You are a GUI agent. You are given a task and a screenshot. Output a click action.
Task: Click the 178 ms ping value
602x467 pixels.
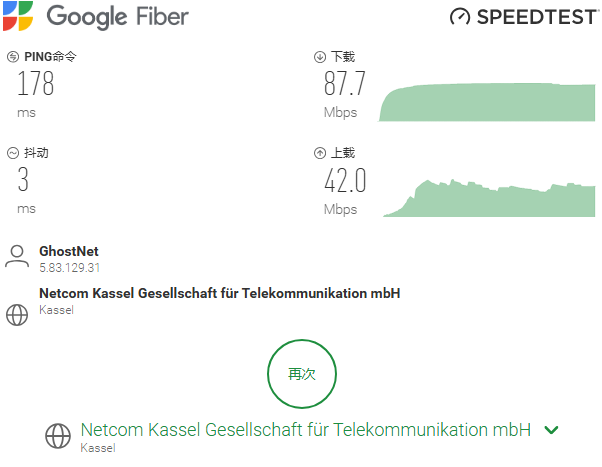(35, 84)
